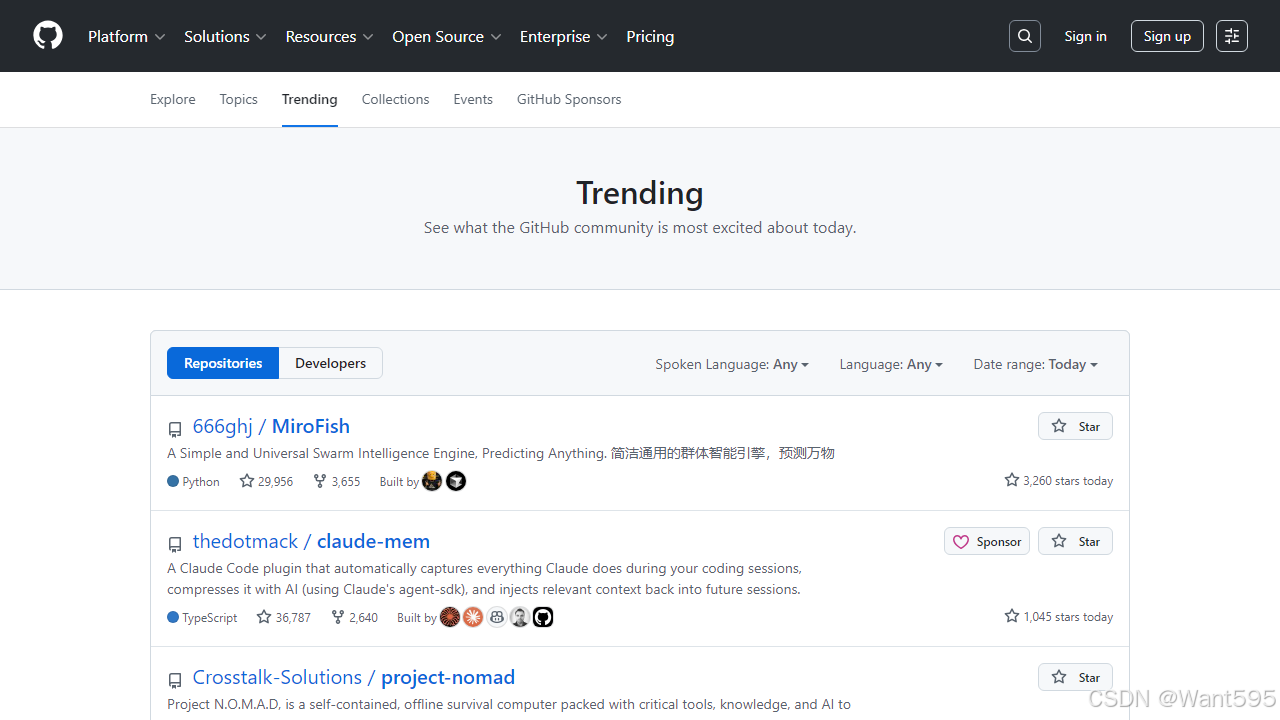
Task: Click second contributor avatar in MiroFish row
Action: click(x=456, y=481)
